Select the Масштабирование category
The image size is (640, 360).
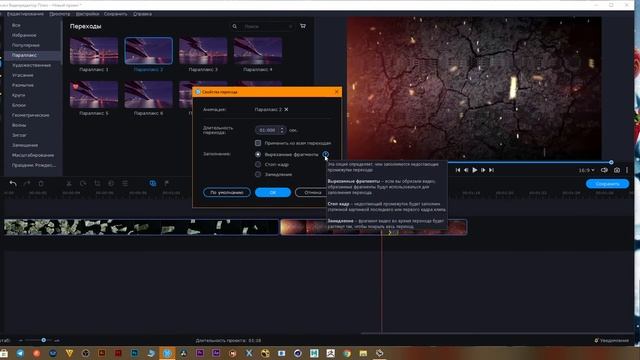33,155
